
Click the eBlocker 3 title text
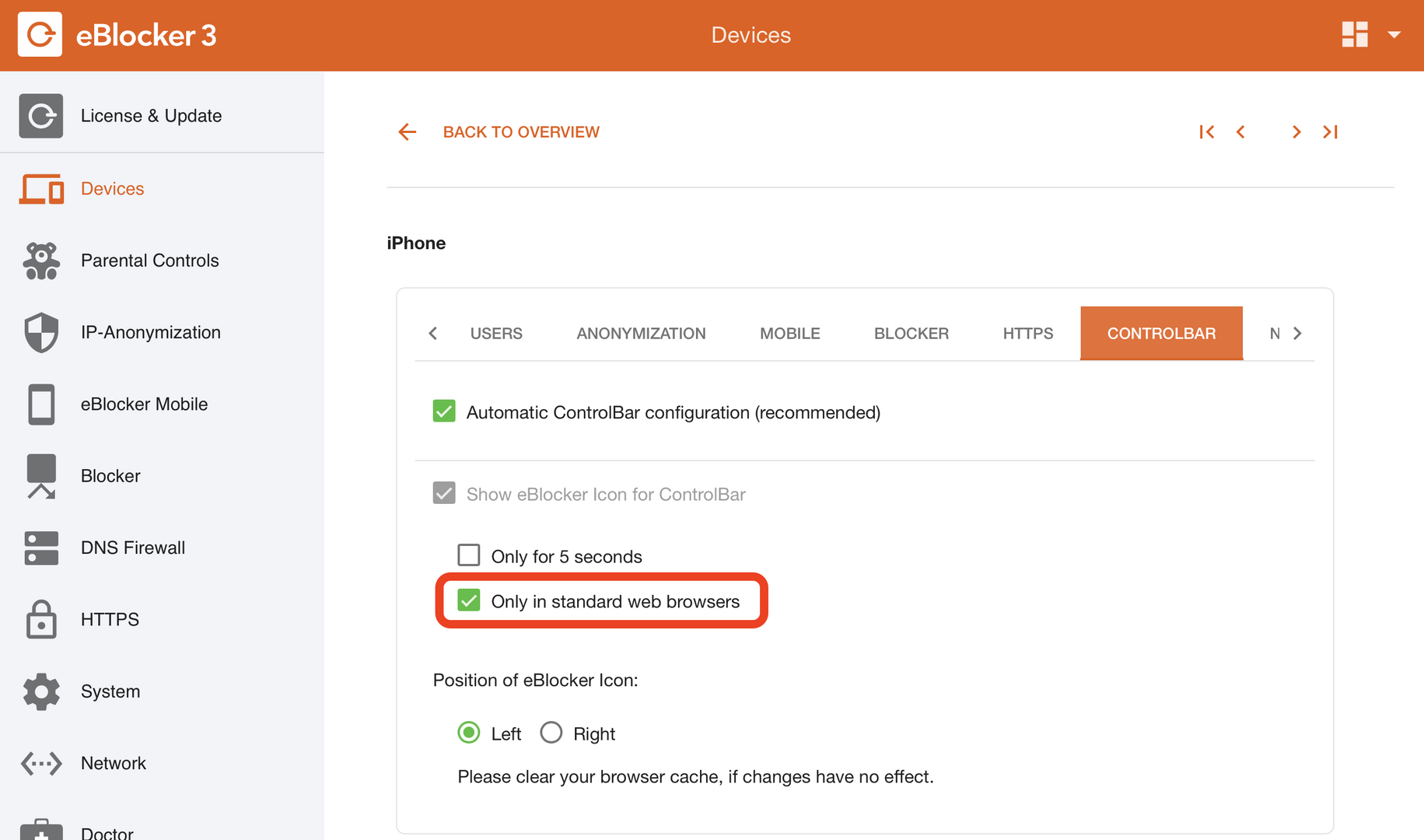coord(146,35)
